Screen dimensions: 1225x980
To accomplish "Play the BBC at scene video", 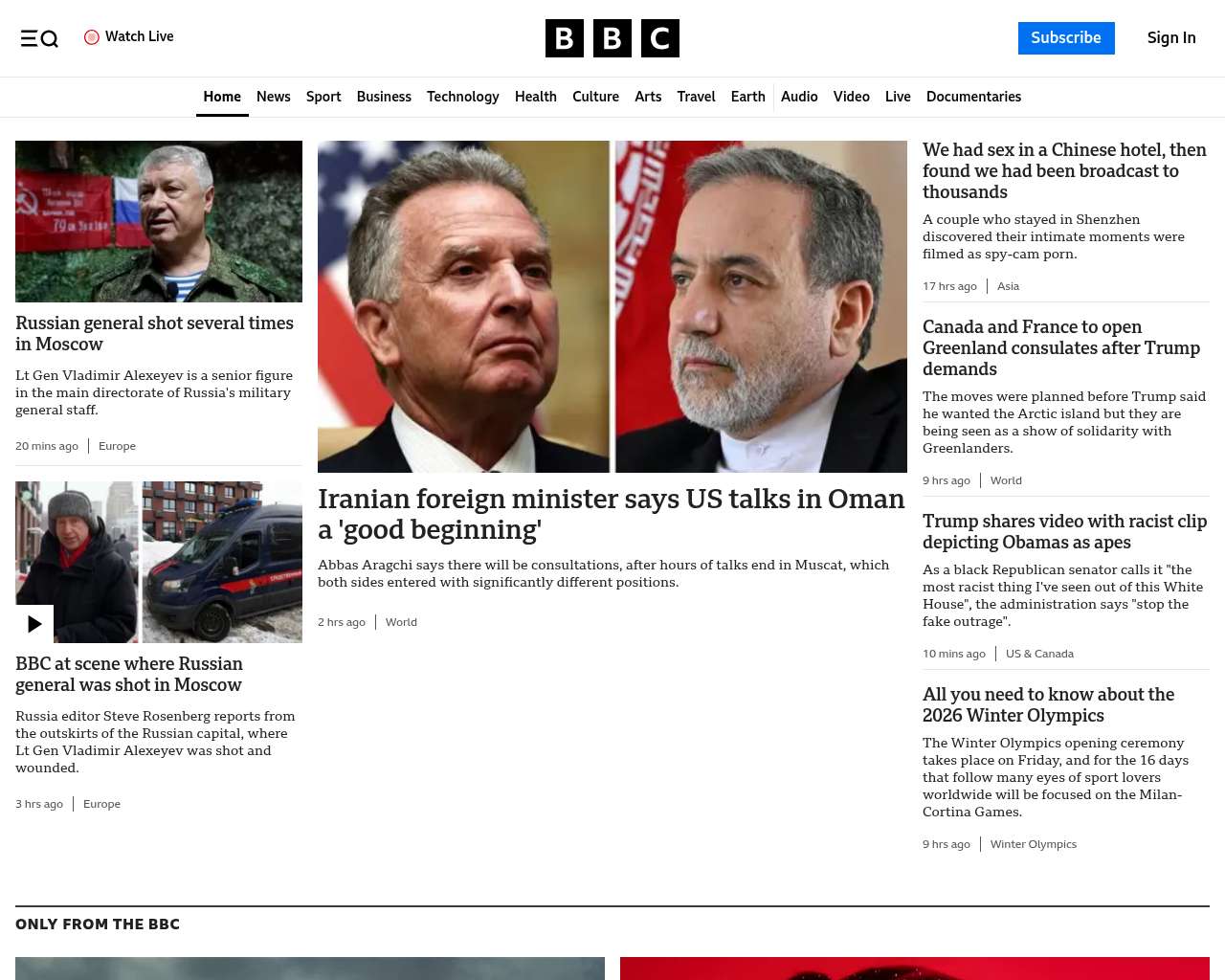I will 34,624.
